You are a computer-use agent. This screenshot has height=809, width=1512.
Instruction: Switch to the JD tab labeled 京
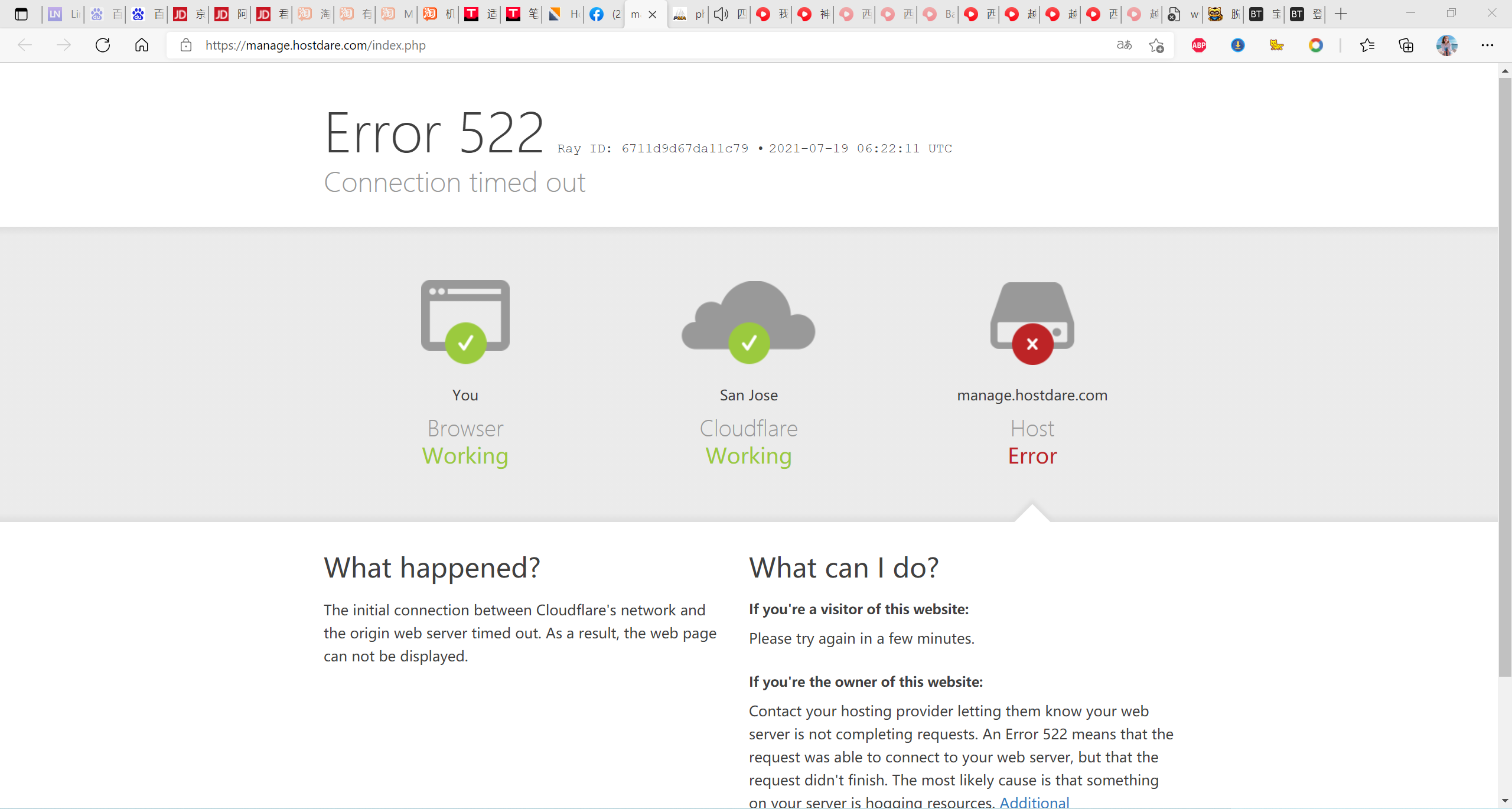point(189,14)
